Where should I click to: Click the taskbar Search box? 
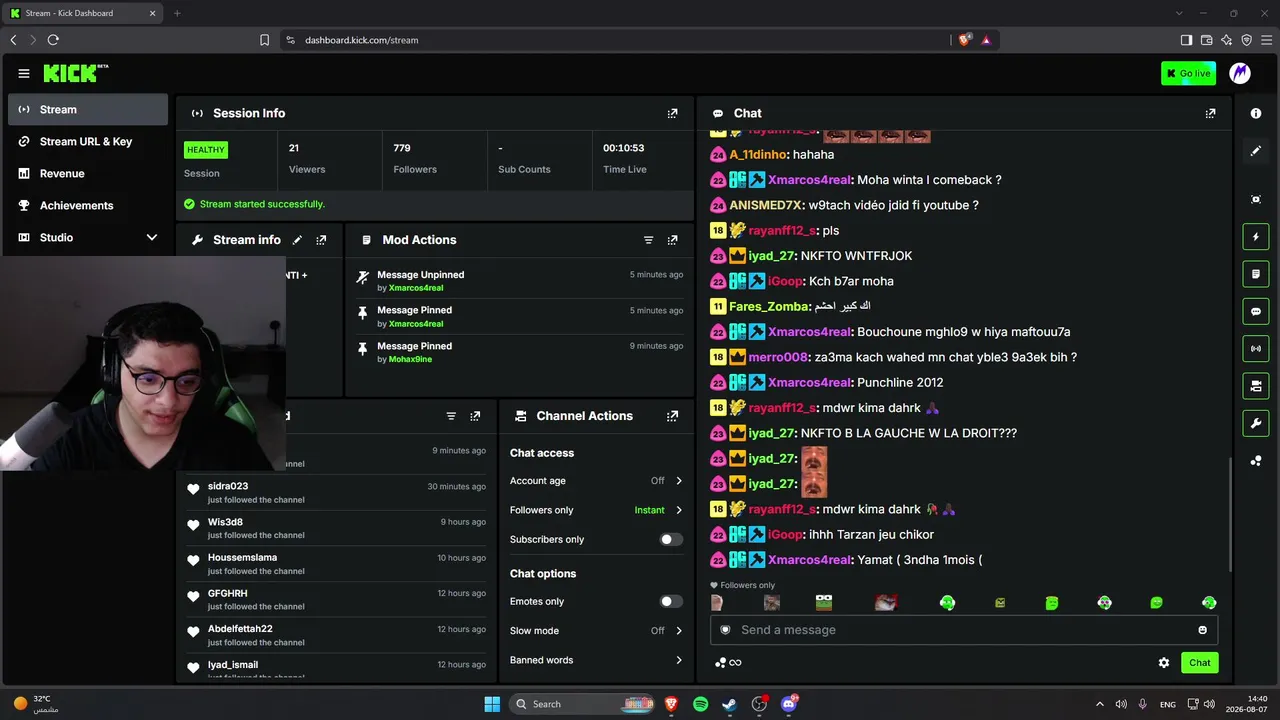tap(584, 704)
